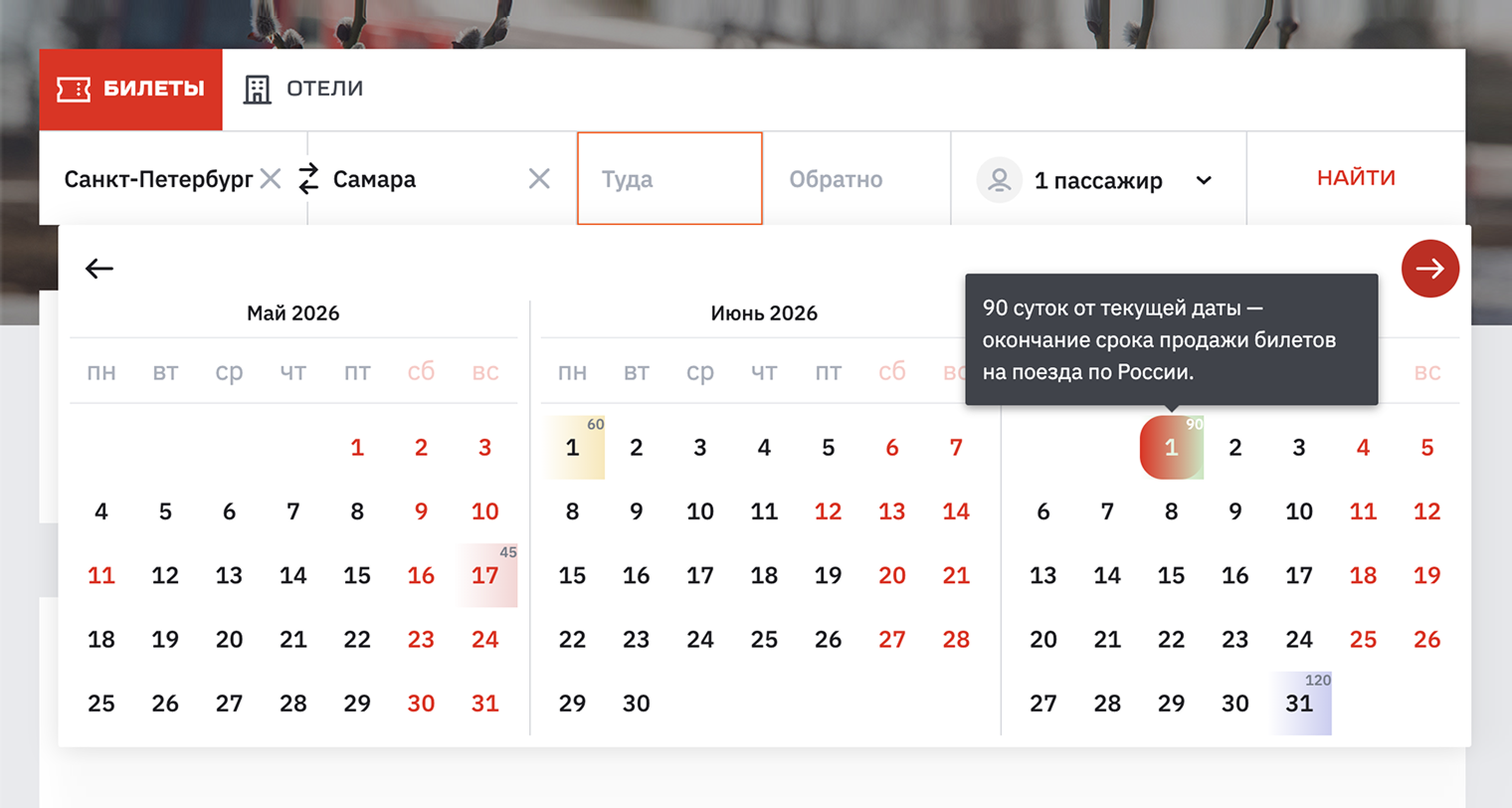Switch to the Отели tab

point(304,90)
